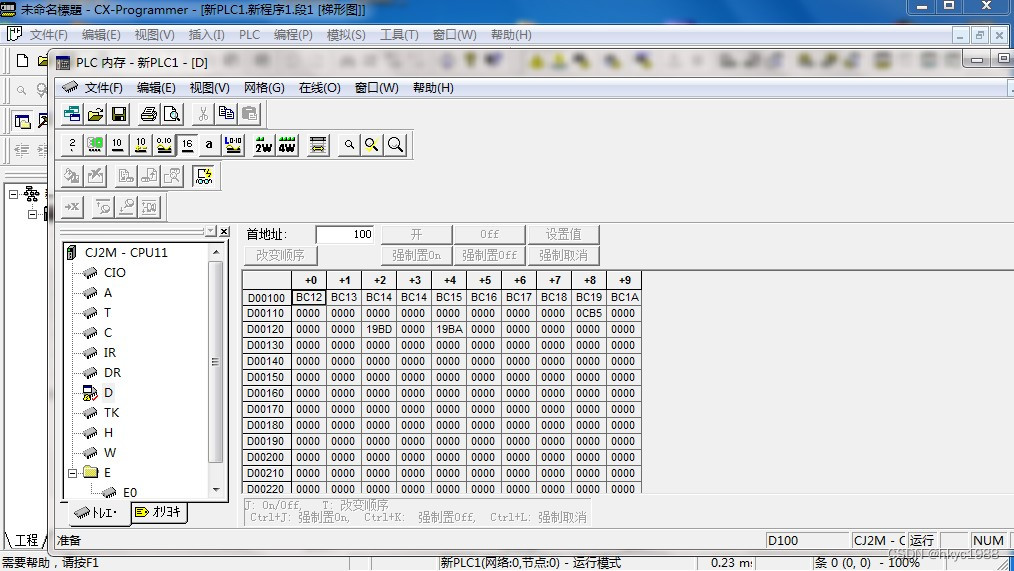Open print preview in the PLC memory toolbar

(x=172, y=114)
